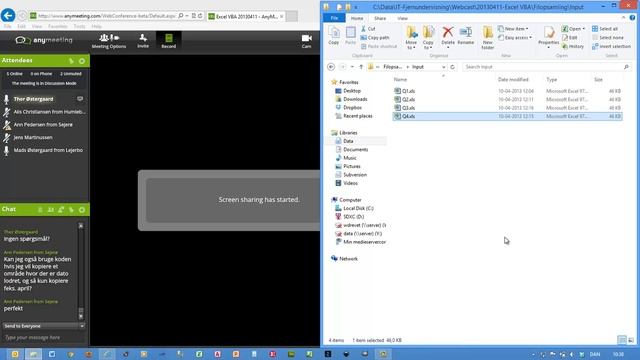Turn on the Cam icon

tap(307, 41)
